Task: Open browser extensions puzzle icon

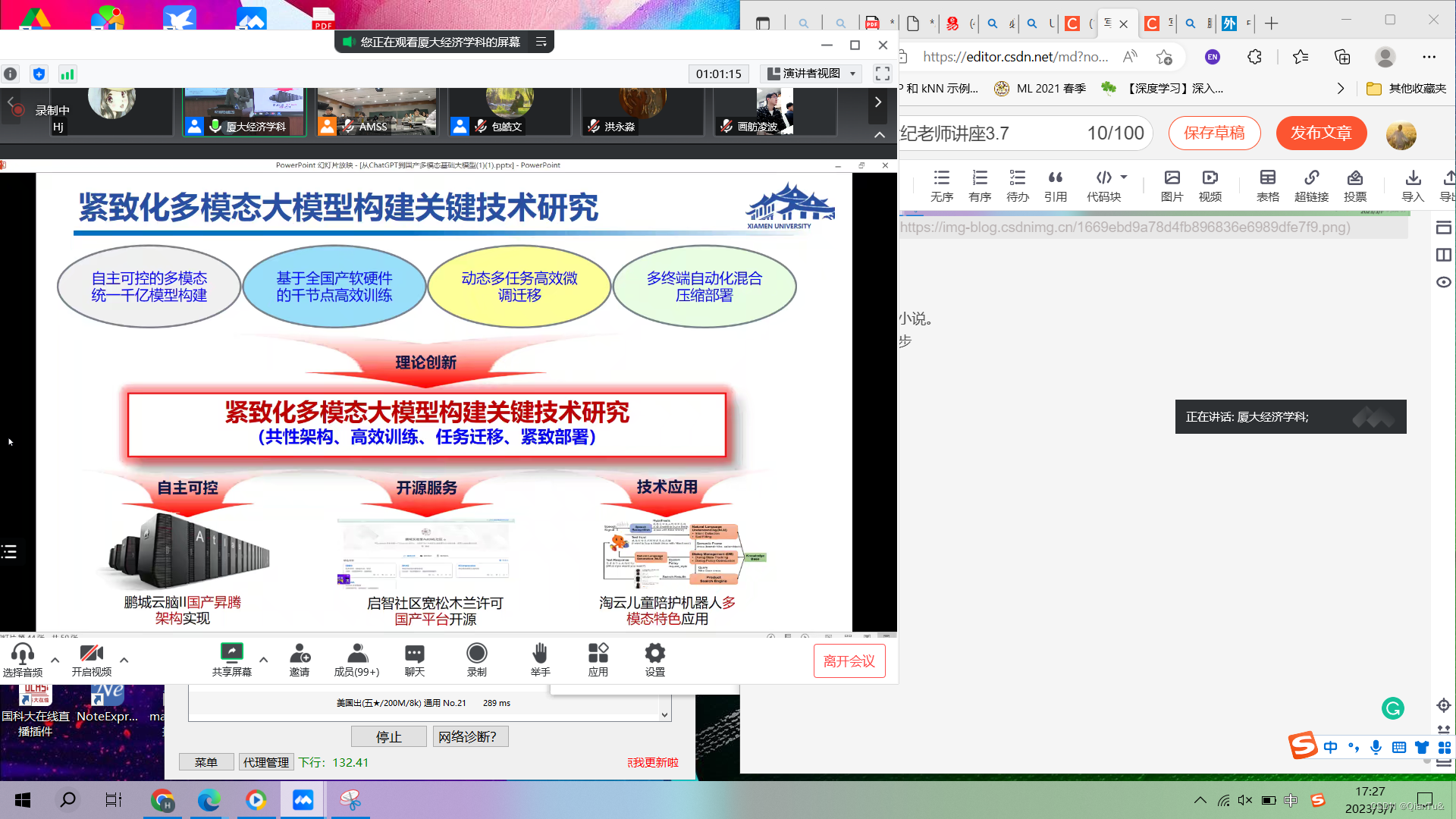Action: [1254, 57]
